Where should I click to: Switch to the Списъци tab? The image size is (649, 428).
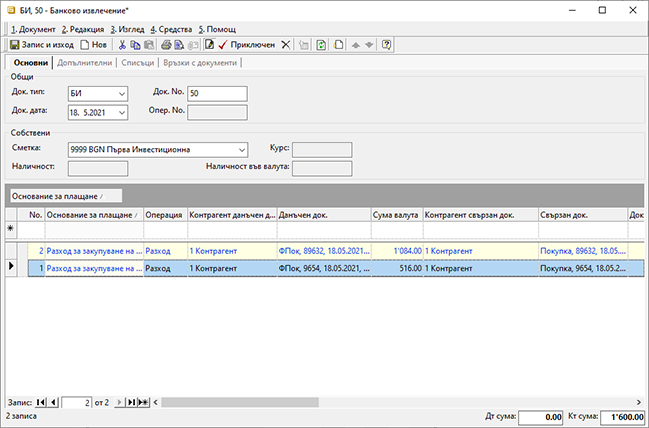137,63
